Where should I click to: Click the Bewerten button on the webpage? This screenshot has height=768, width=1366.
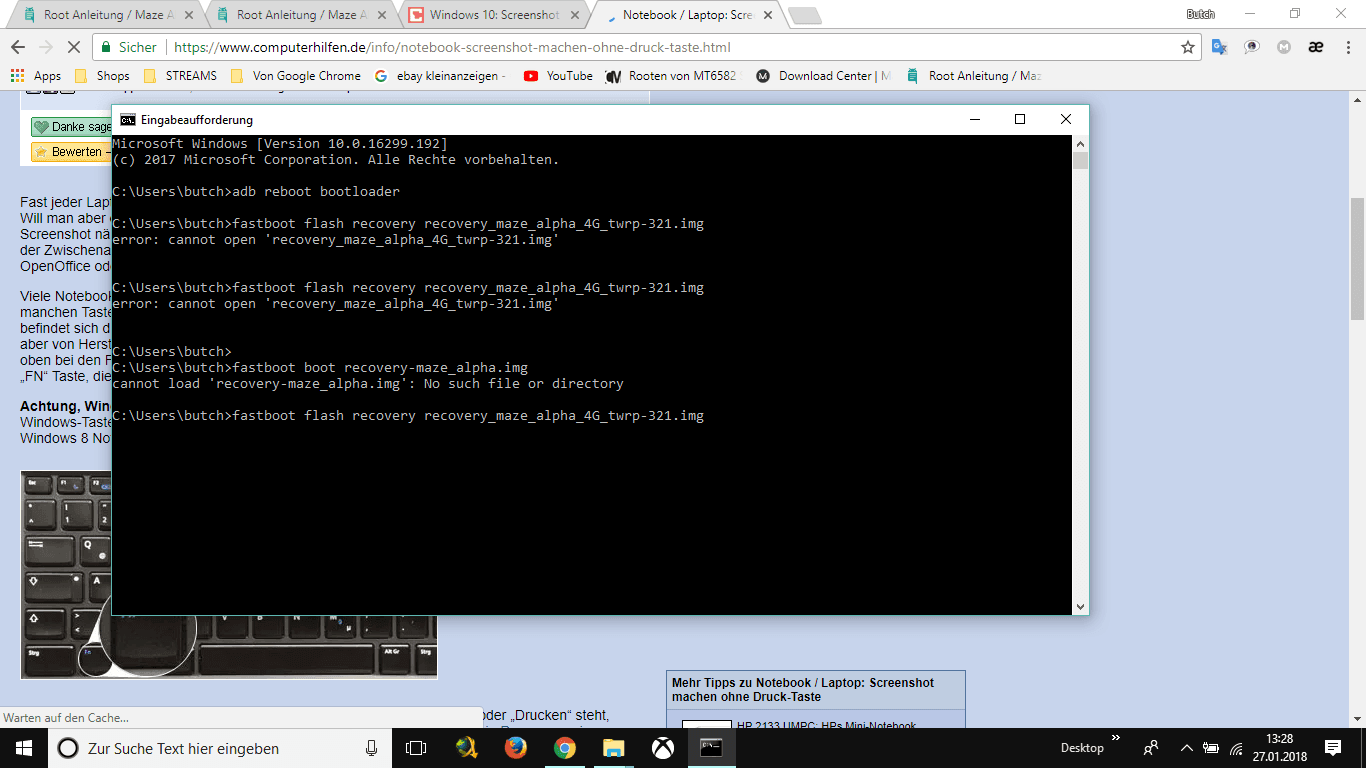pos(72,152)
